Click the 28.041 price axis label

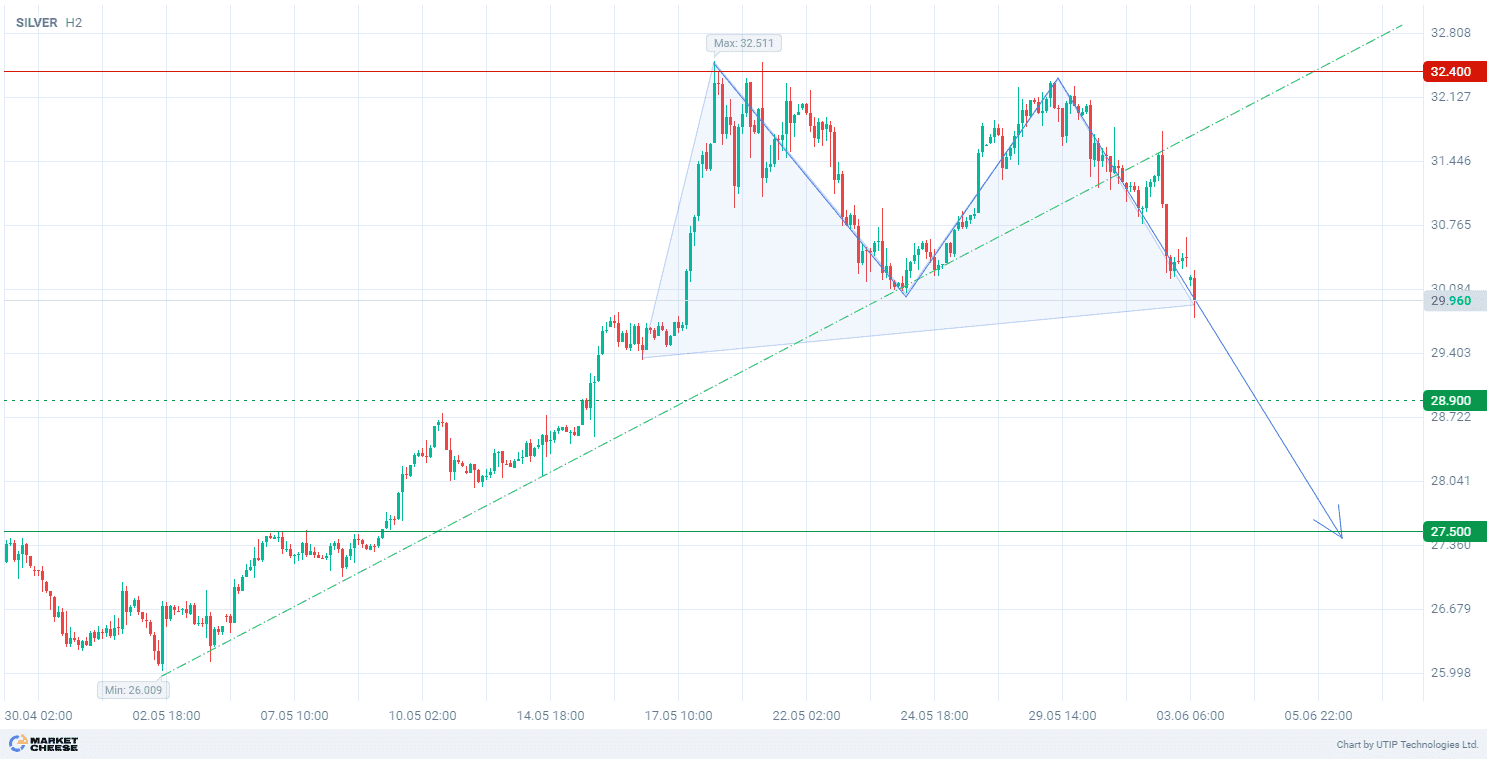click(x=1450, y=481)
